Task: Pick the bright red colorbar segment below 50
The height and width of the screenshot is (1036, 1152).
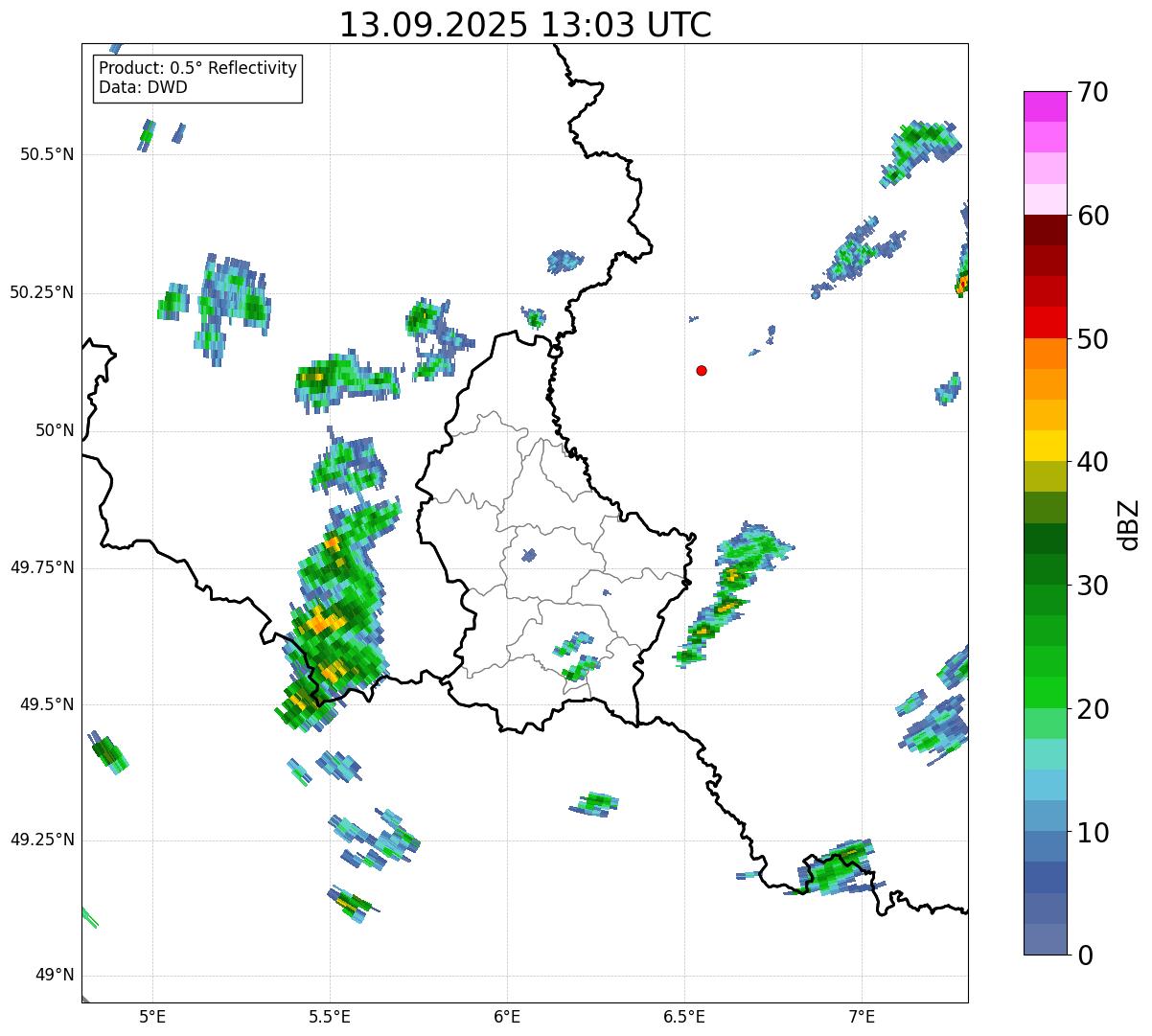Action: (x=1046, y=322)
